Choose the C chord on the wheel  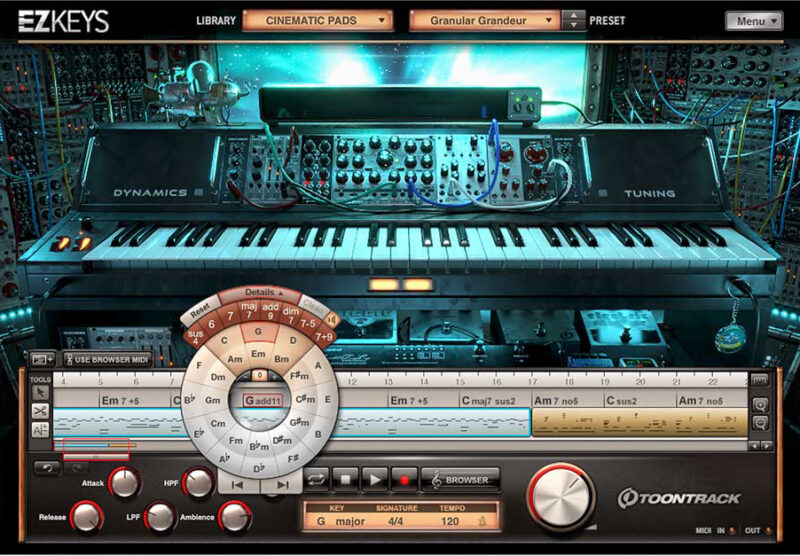pos(224,340)
